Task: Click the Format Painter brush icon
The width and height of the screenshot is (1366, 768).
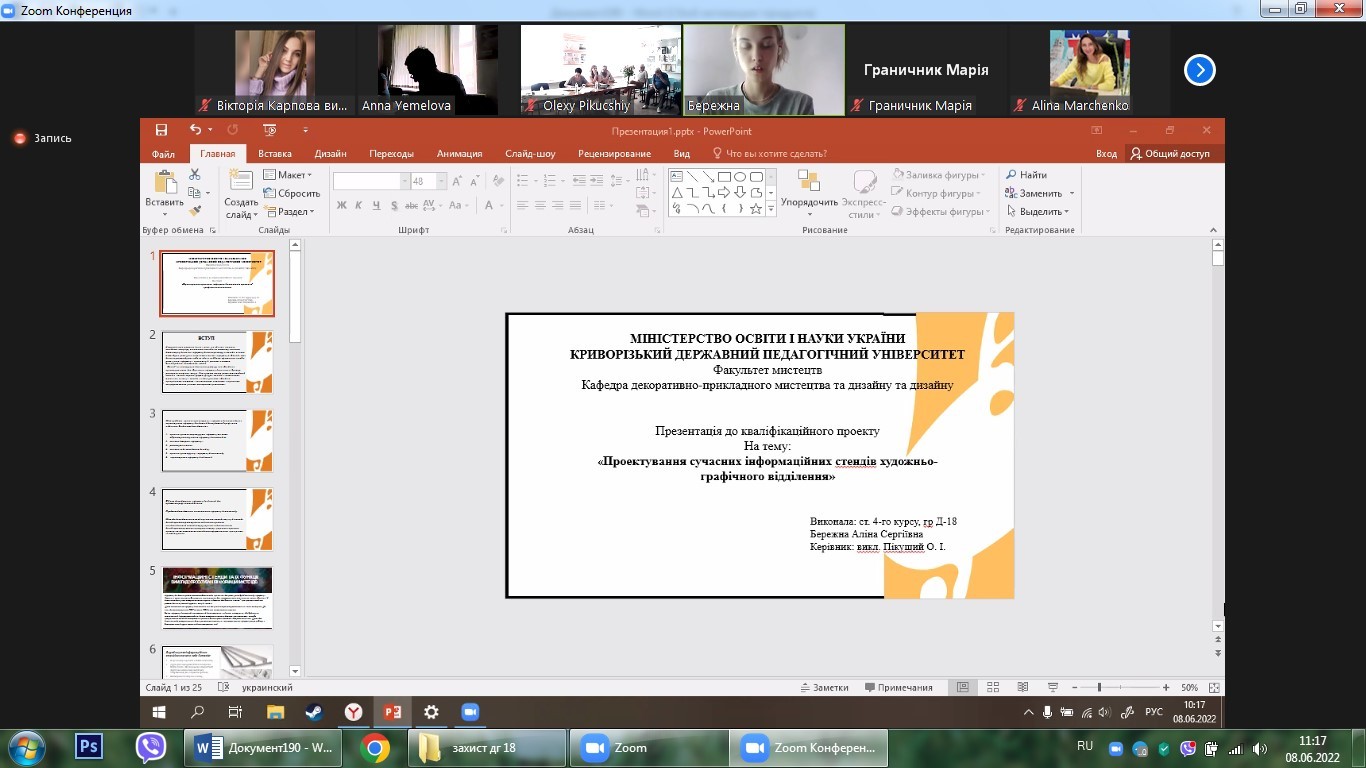Action: (x=195, y=210)
